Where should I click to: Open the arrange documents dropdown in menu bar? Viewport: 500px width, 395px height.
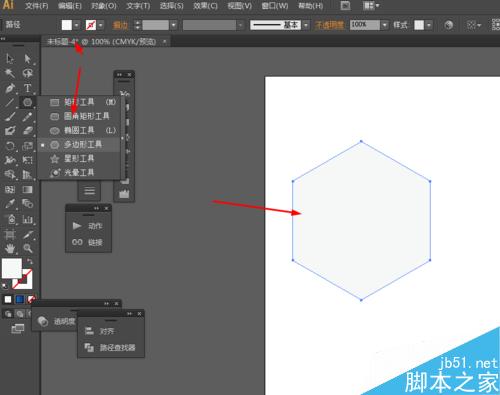[x=371, y=5]
